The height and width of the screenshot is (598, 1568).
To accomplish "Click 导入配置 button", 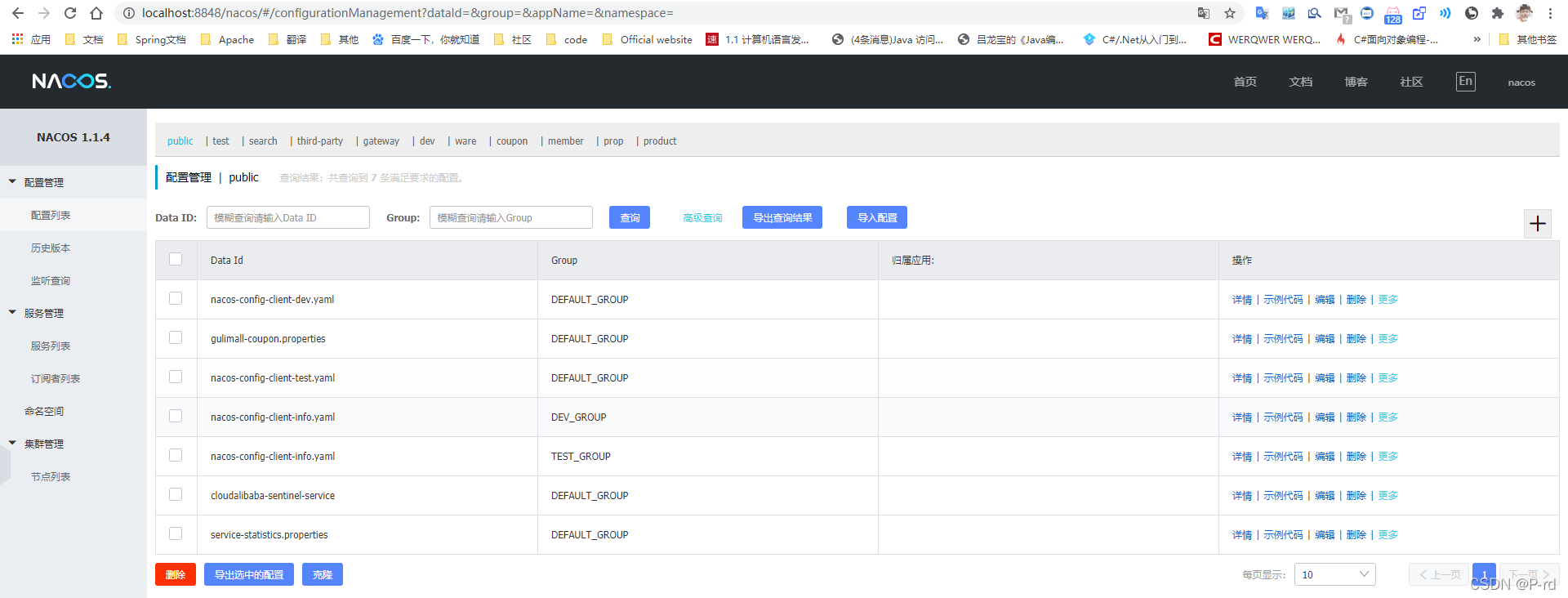I will 877,217.
